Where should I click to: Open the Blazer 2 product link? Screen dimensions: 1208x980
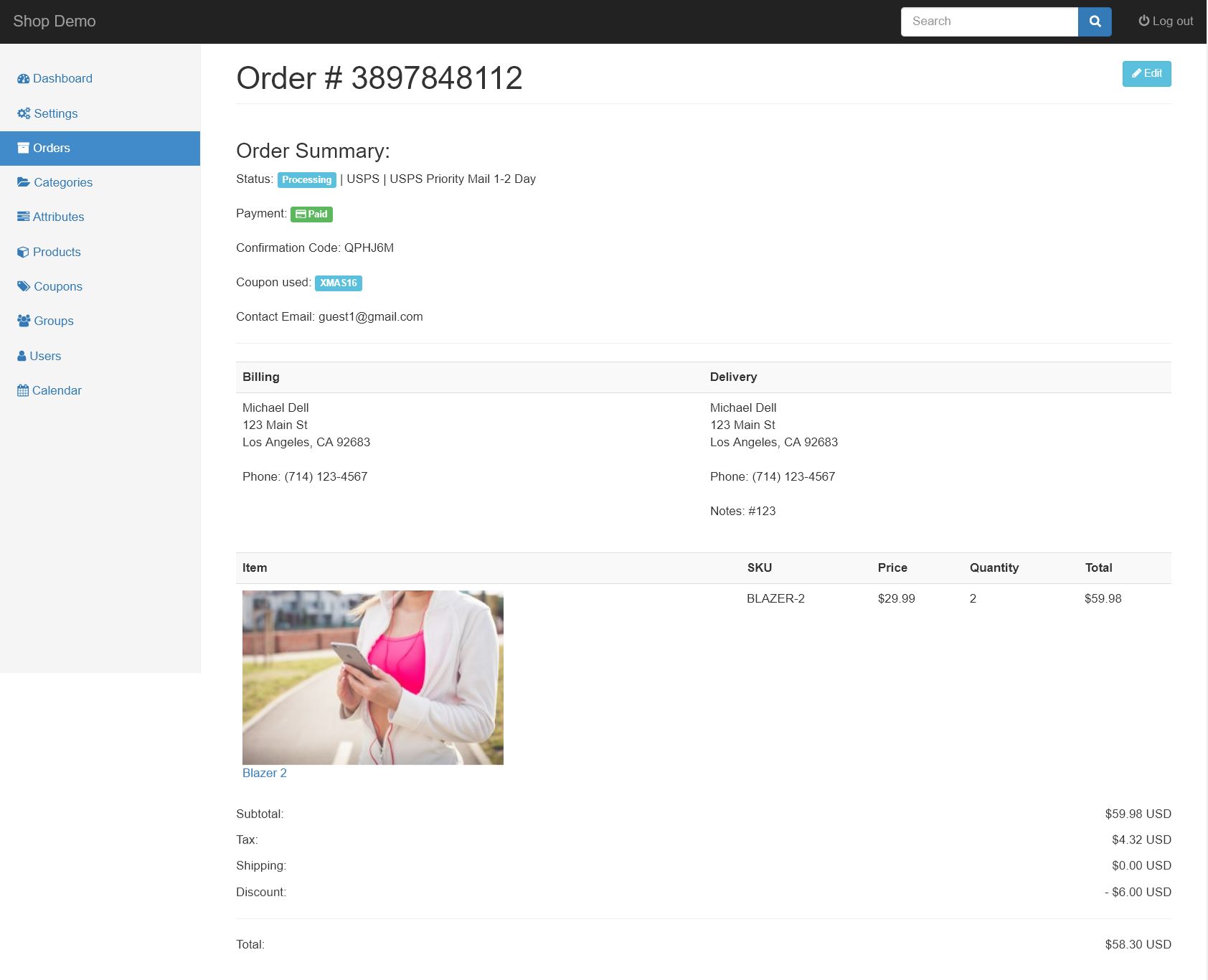click(x=264, y=773)
